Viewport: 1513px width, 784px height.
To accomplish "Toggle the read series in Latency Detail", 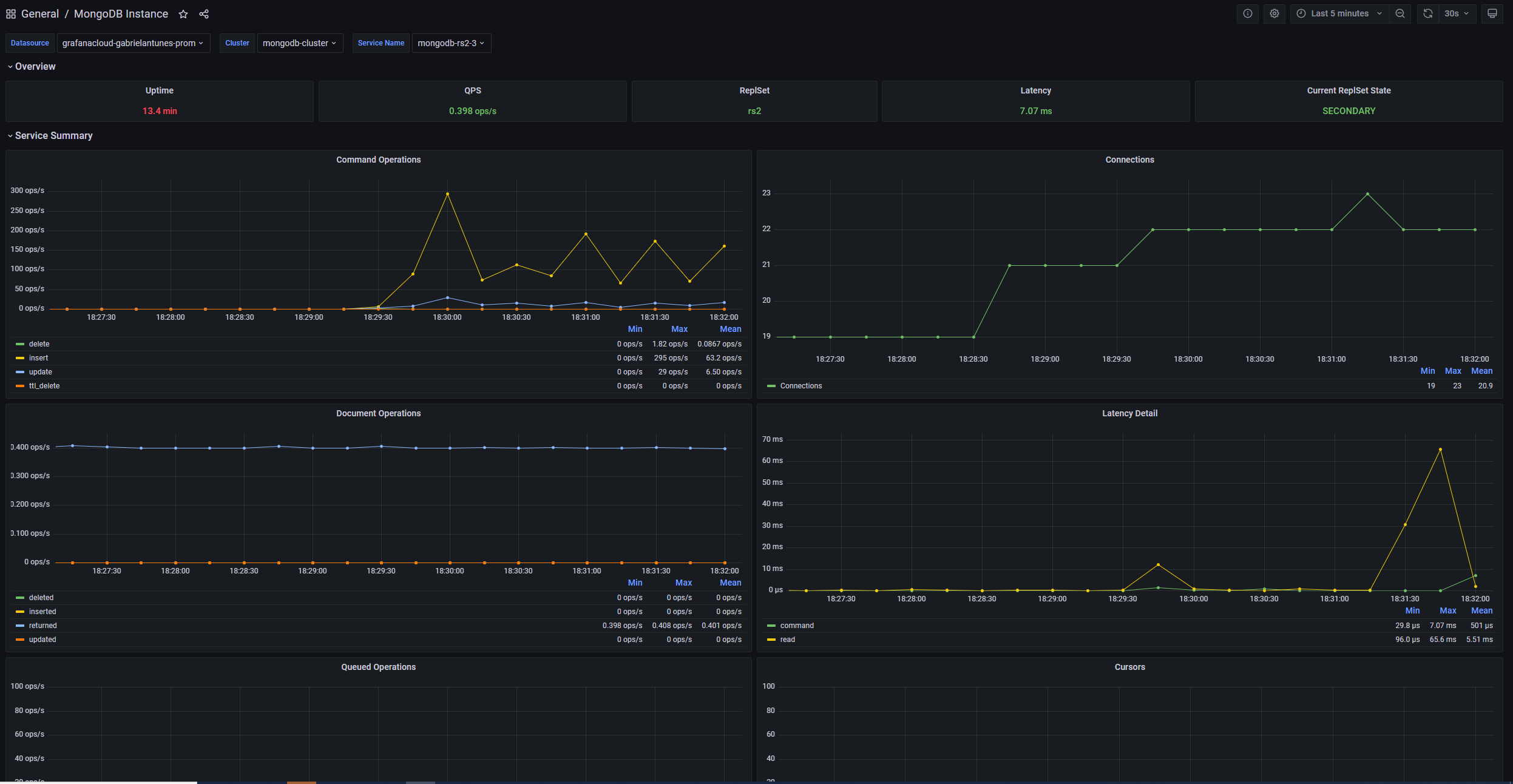I will pos(786,639).
